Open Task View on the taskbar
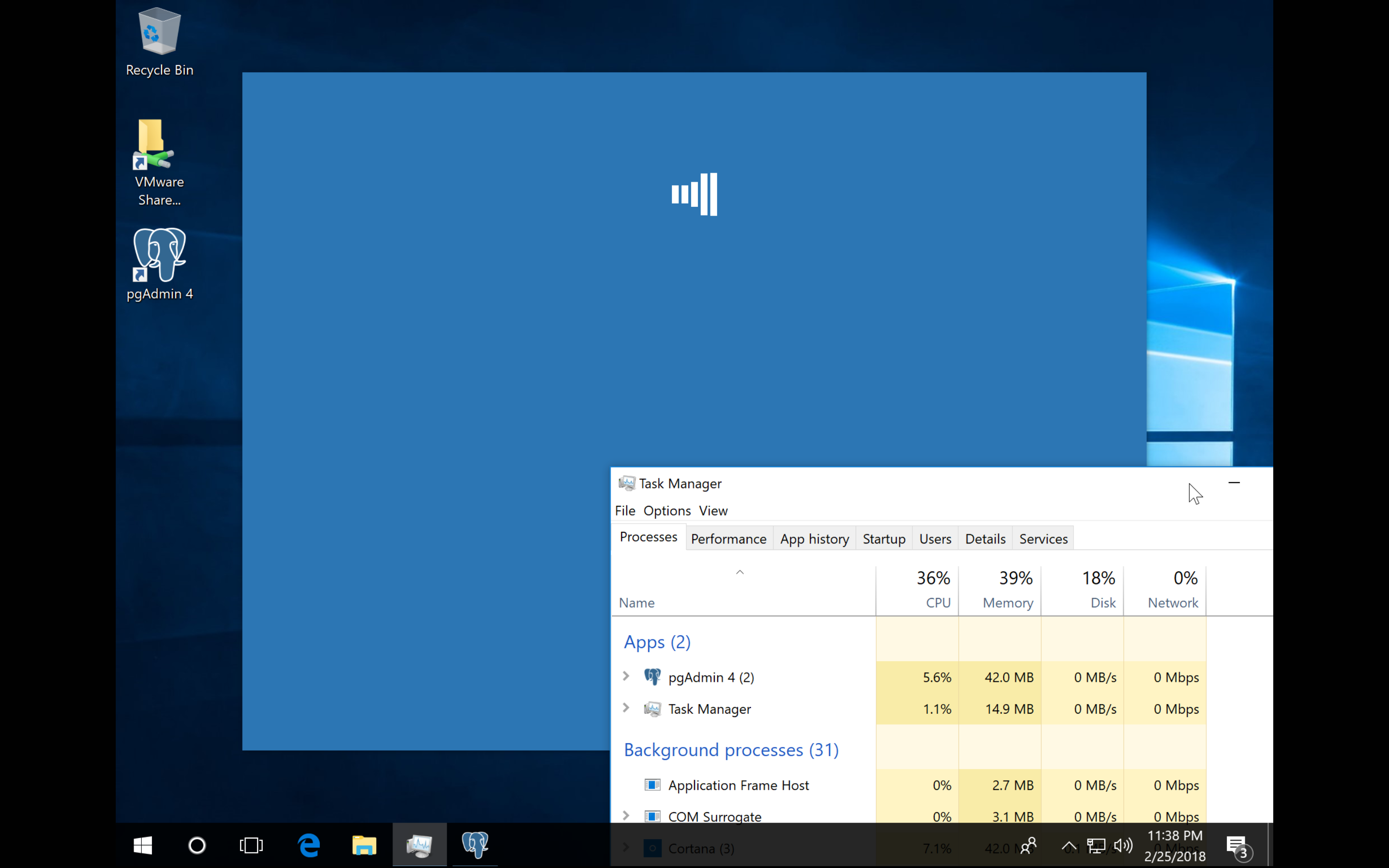 pyautogui.click(x=251, y=845)
